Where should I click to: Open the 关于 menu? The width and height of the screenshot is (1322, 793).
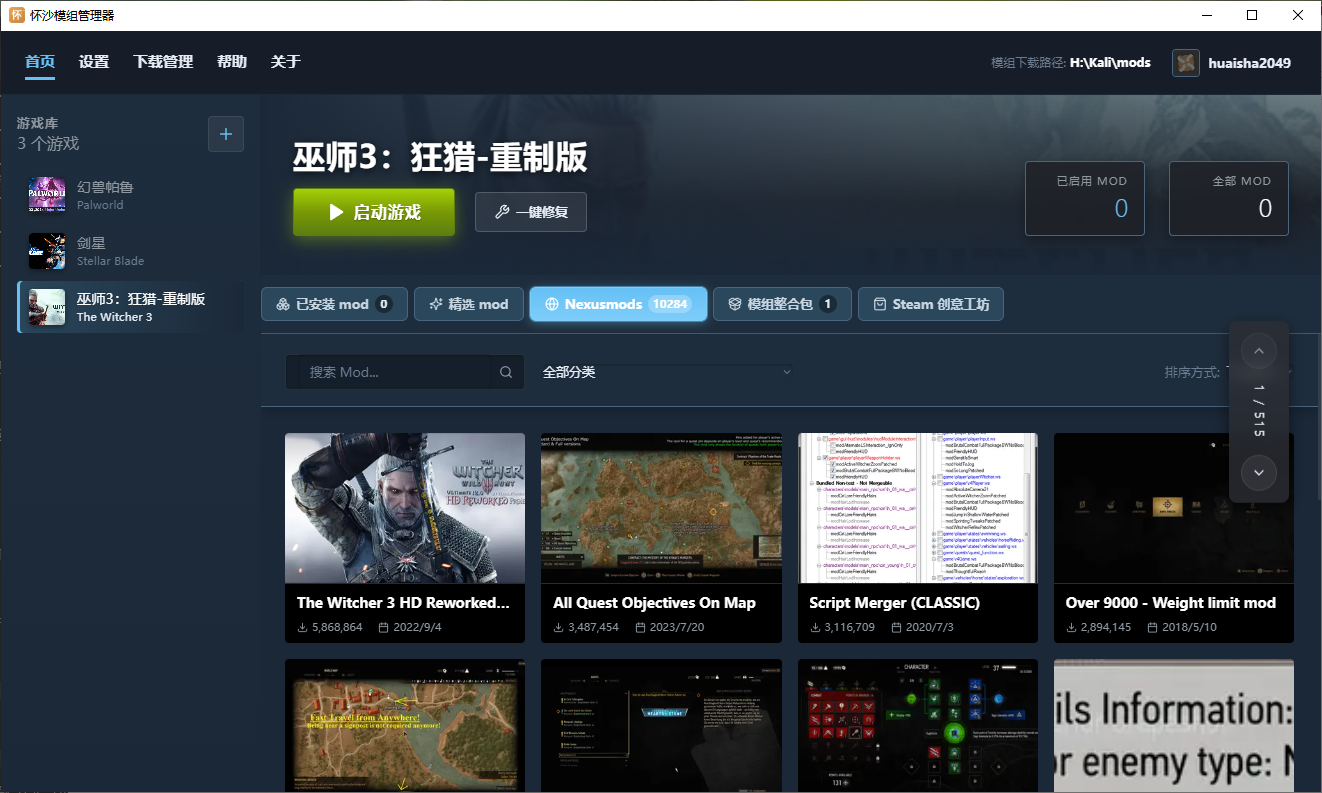pyautogui.click(x=286, y=62)
